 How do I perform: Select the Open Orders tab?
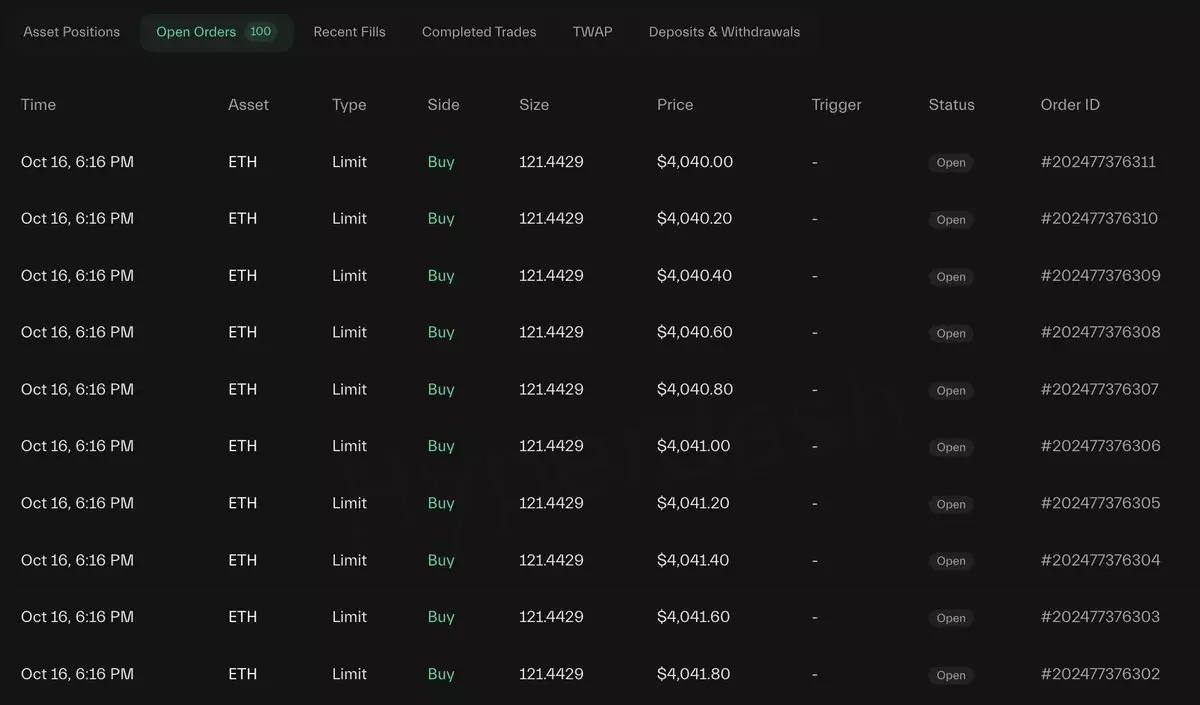point(196,32)
